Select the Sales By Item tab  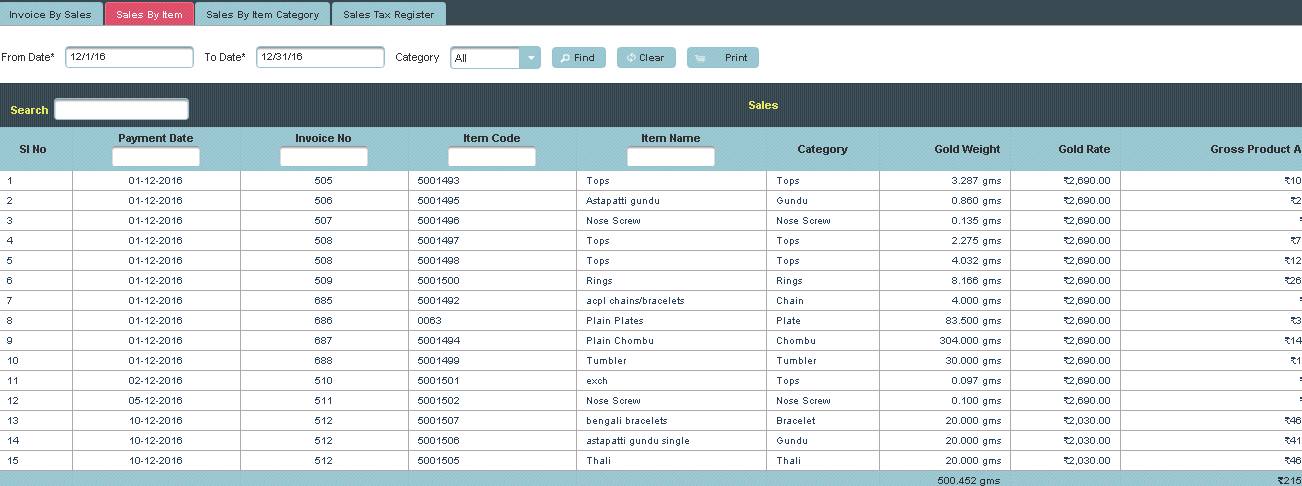(149, 15)
